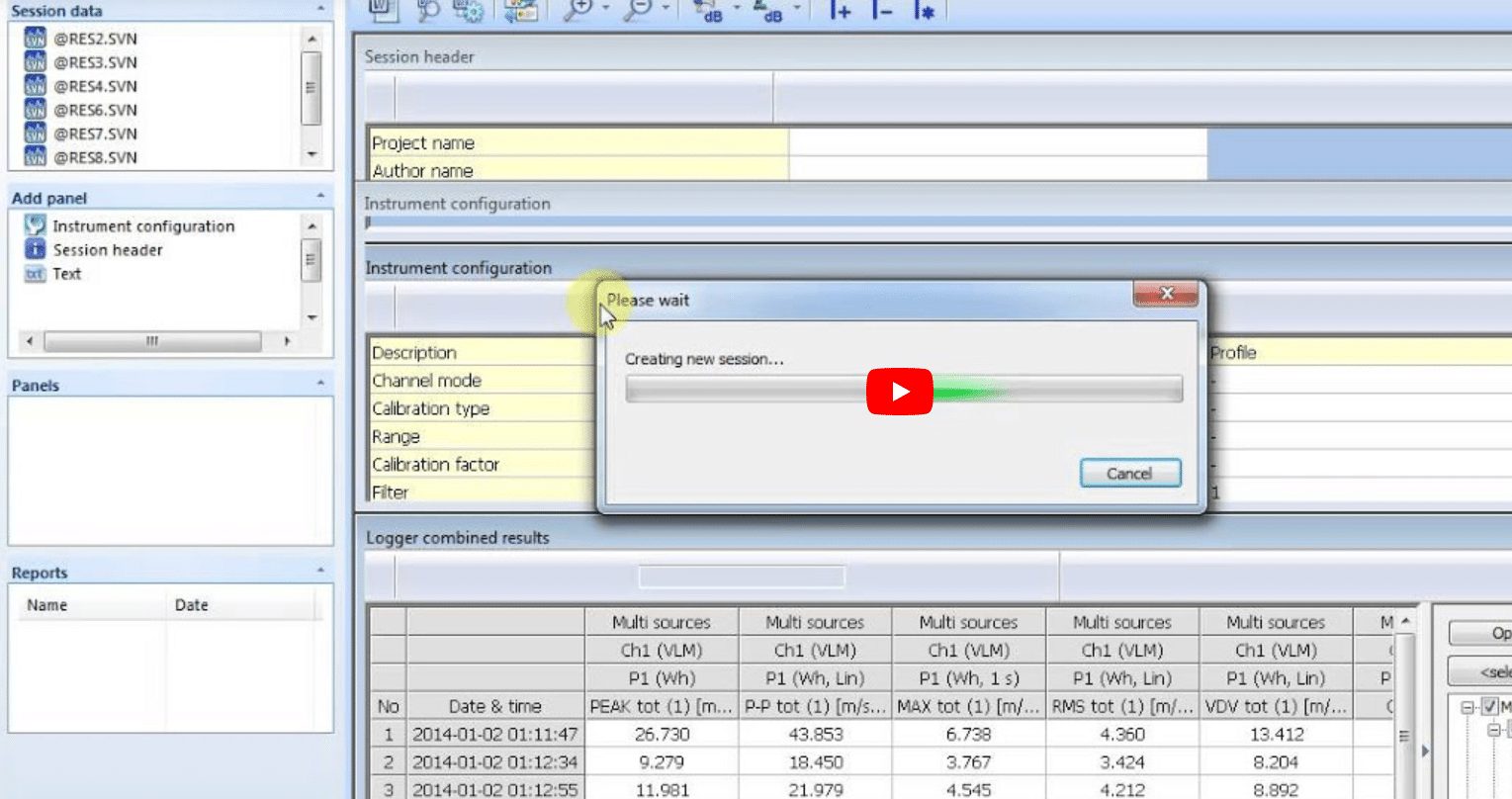This screenshot has height=799, width=1512.
Task: Click the Project name input field
Action: [x=997, y=142]
